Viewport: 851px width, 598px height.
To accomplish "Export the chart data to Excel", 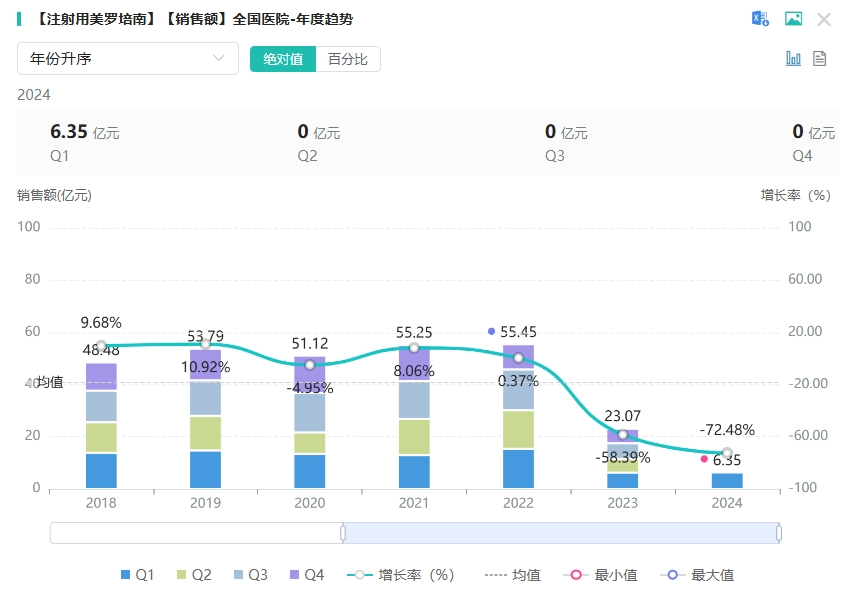I will point(761,19).
